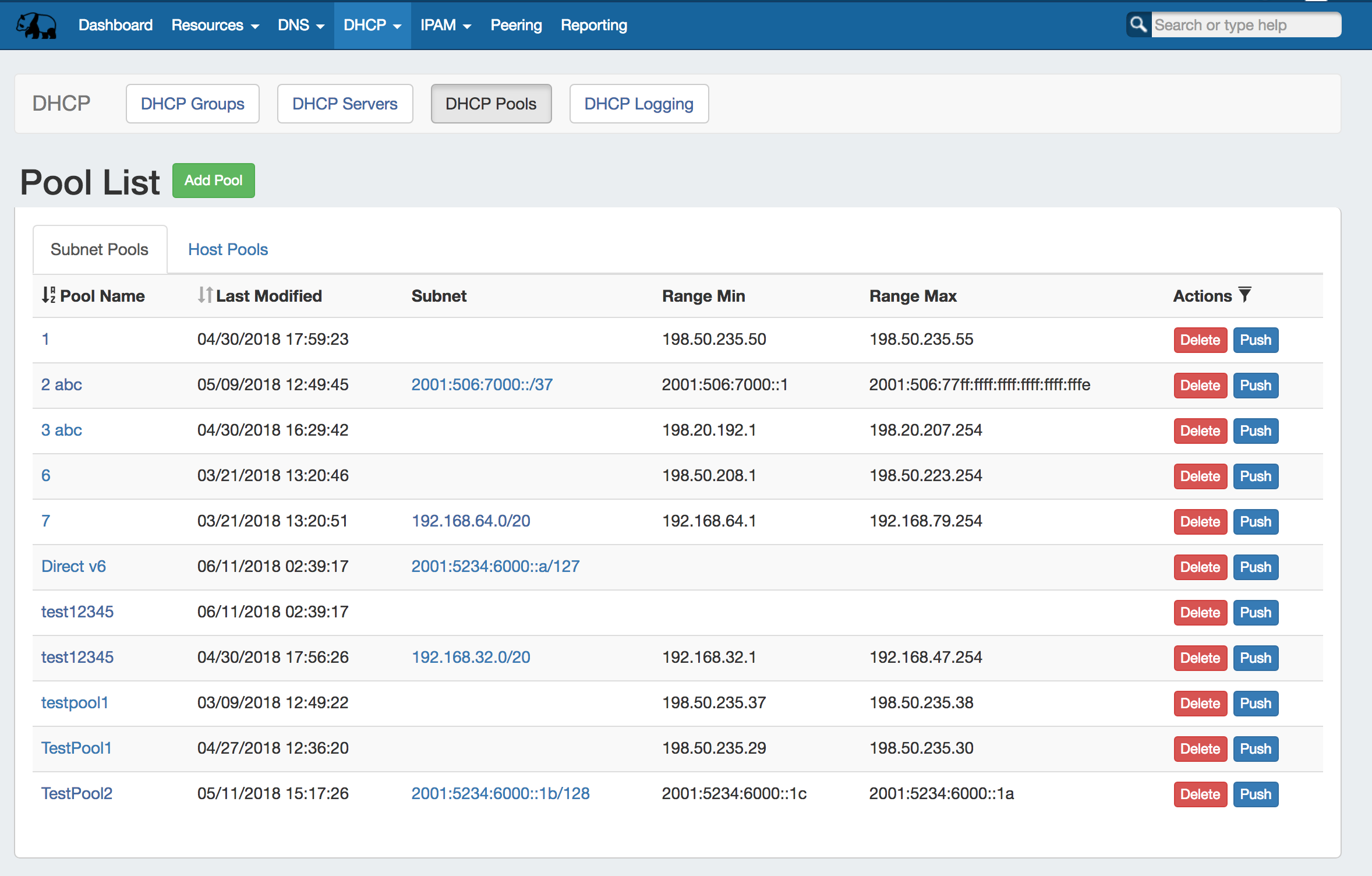This screenshot has width=1372, height=876.
Task: Sort by Last Modified arrows icon
Action: click(x=204, y=295)
